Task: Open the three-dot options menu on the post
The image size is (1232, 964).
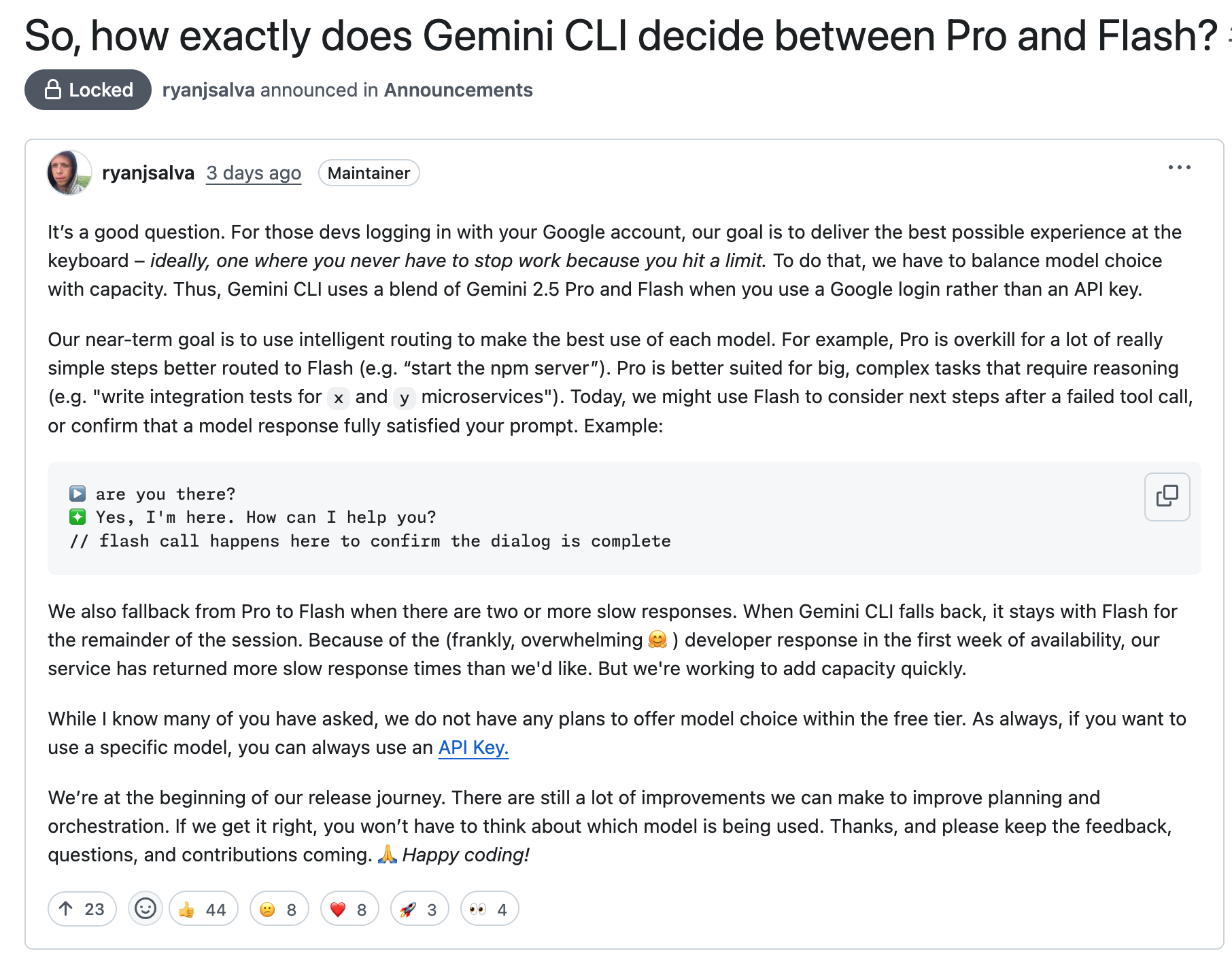Action: pos(1179,167)
